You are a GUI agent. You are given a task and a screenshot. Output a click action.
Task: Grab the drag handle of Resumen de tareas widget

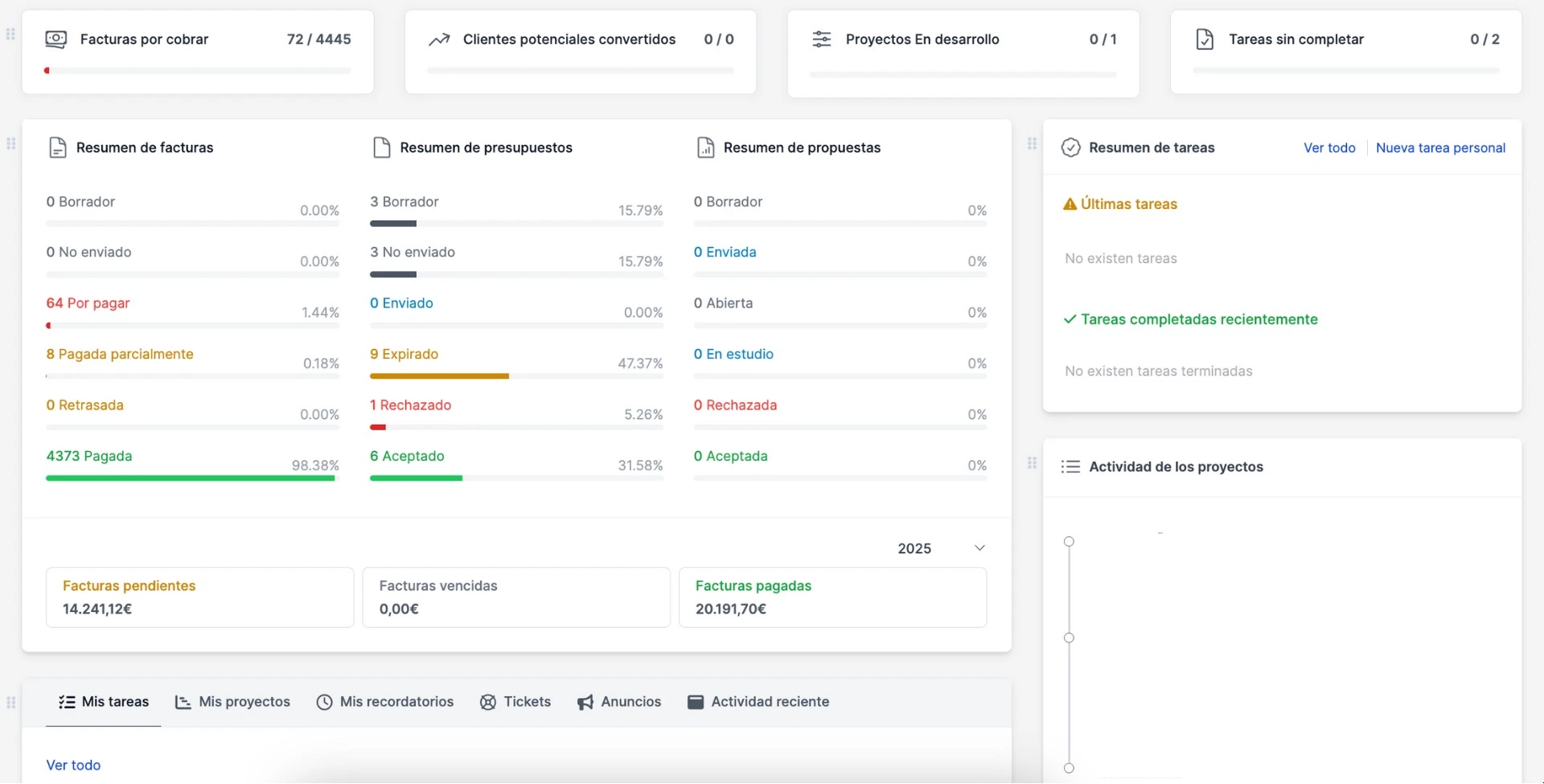pos(1032,144)
